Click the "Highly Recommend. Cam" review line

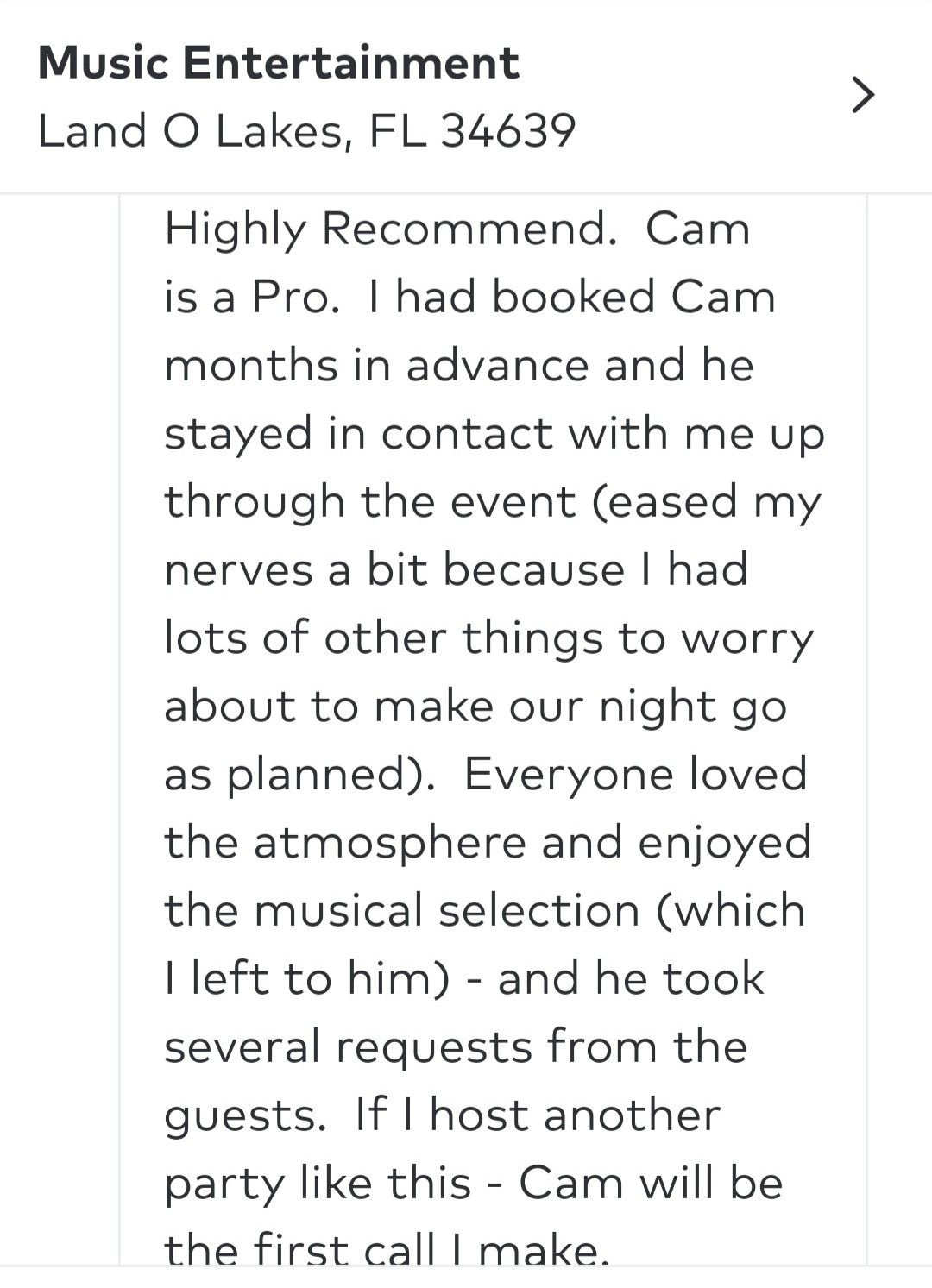457,229
